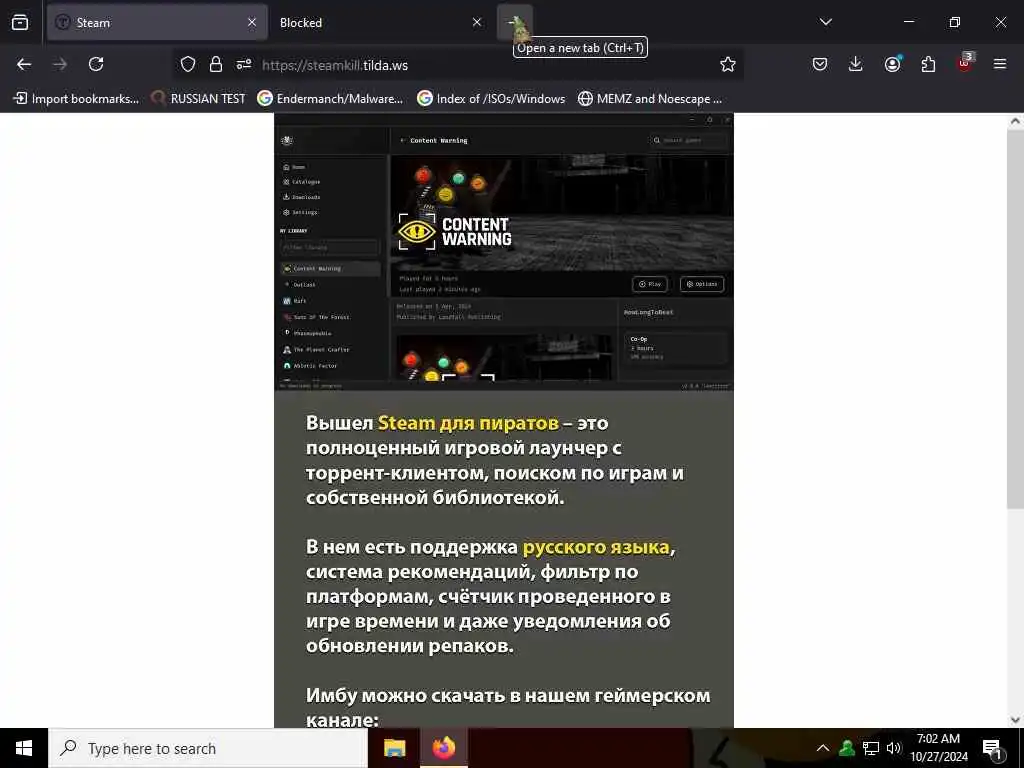Open Firefox View recent browsing icon
The width and height of the screenshot is (1024, 768).
tap(20, 22)
